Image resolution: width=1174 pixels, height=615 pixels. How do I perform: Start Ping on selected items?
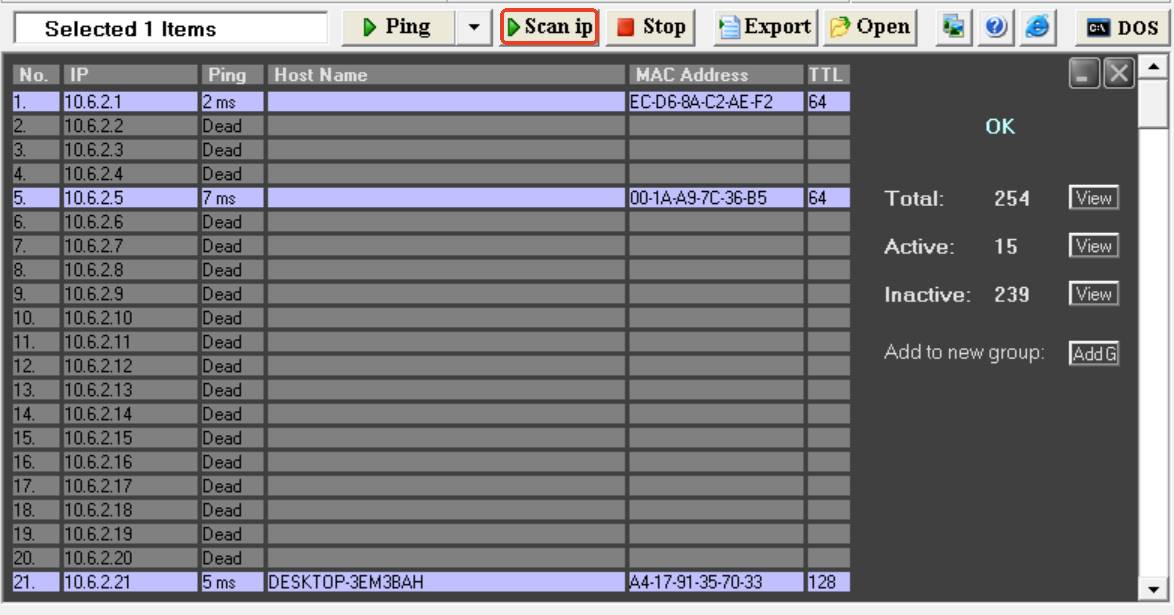[x=397, y=27]
